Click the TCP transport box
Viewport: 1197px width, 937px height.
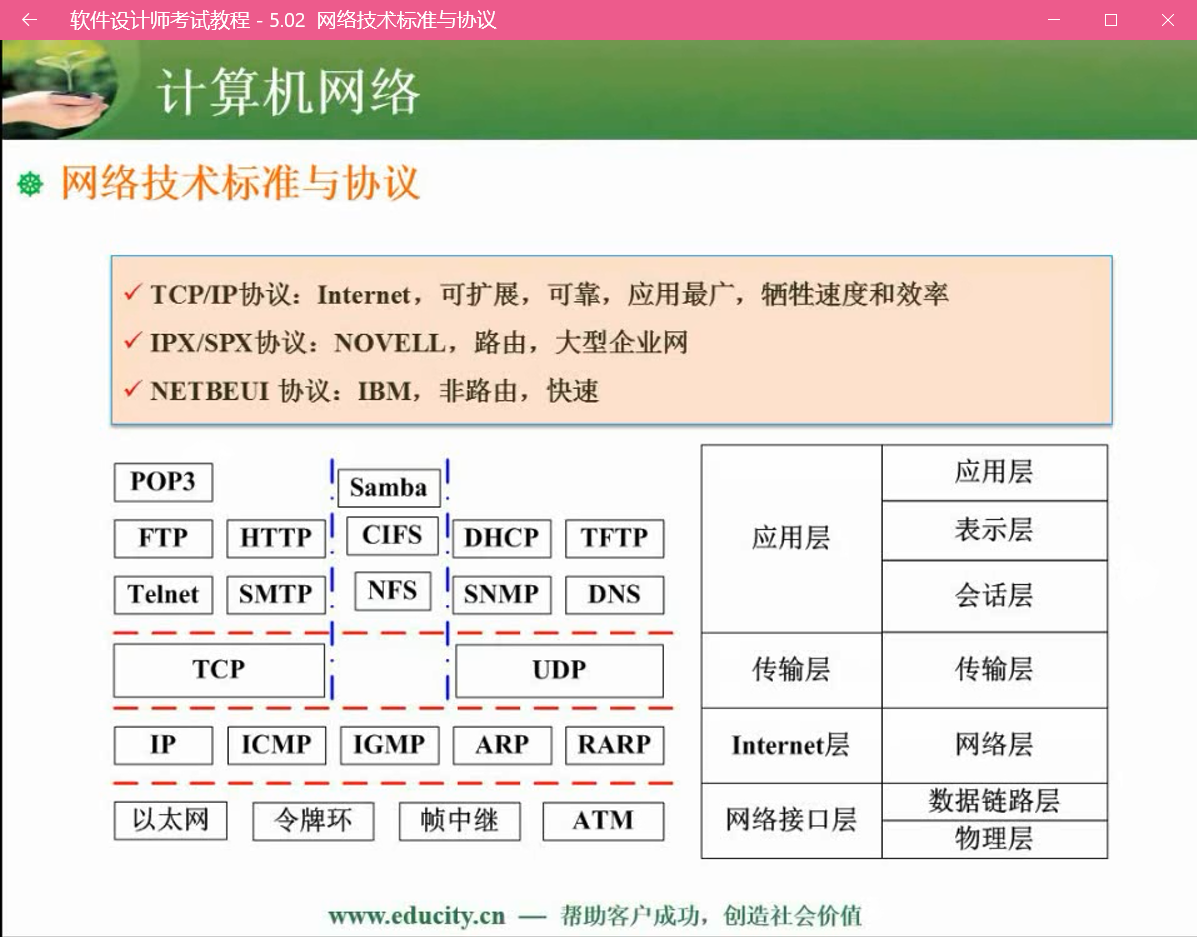(219, 670)
